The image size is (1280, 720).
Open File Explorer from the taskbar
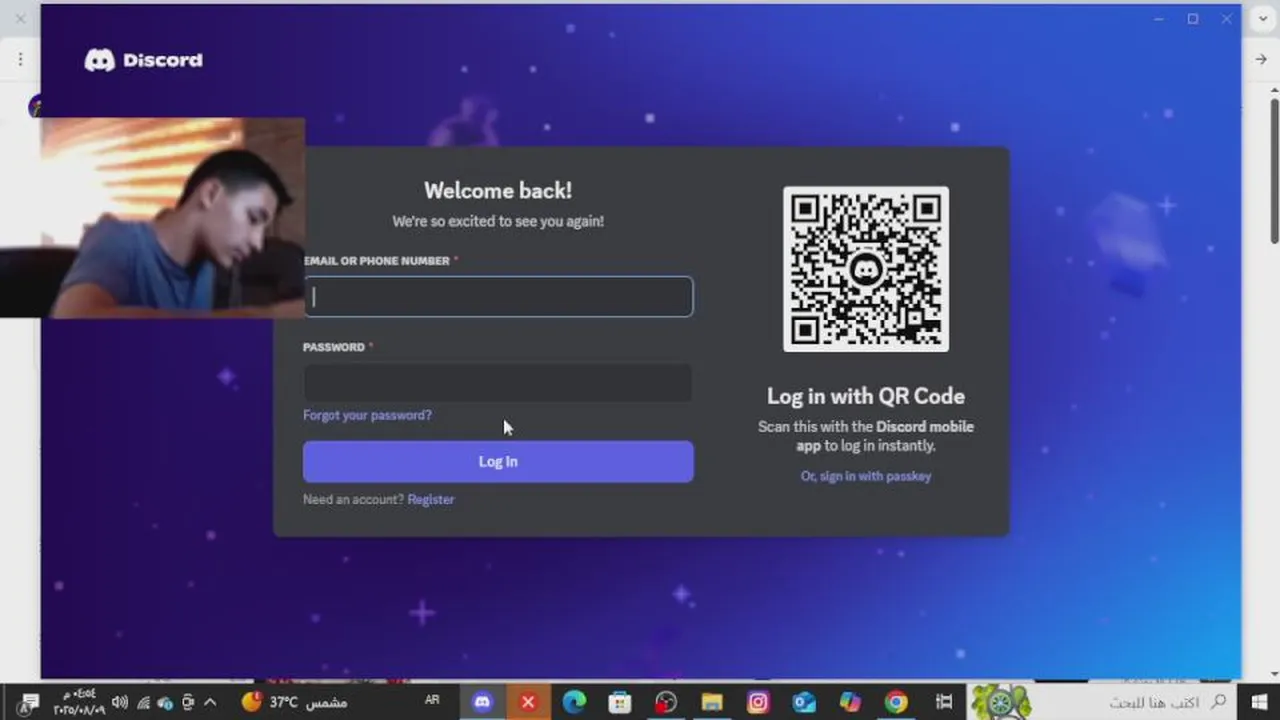711,702
